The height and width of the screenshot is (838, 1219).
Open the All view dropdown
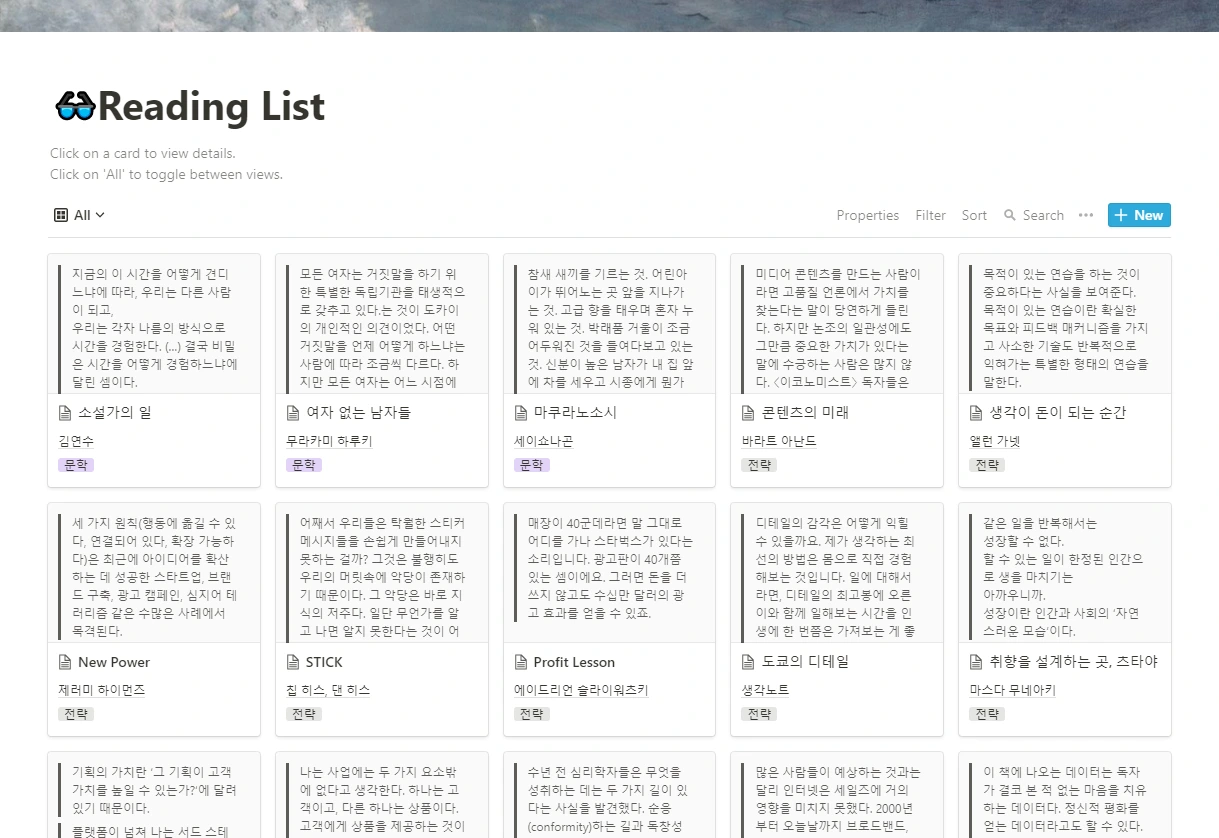click(79, 215)
